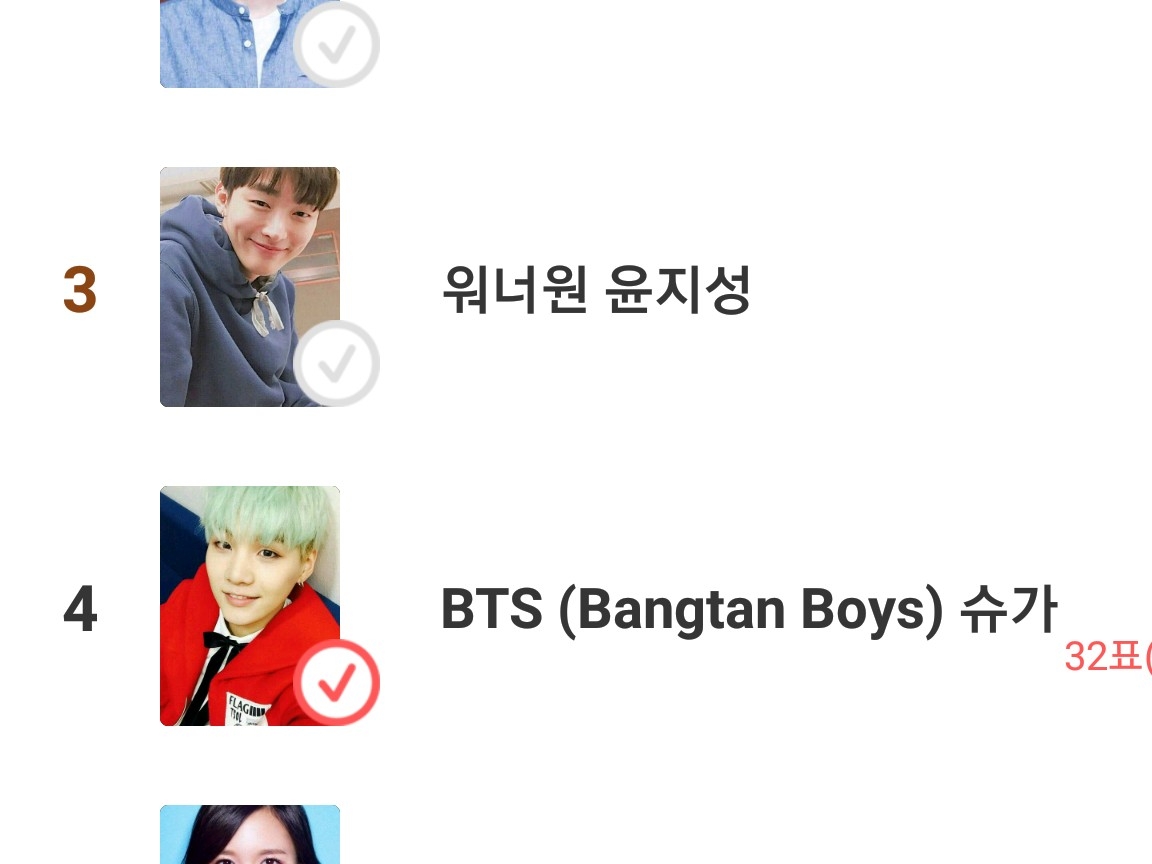Tap the cropped photo below rank 4
Screen dimensions: 1152x864
(250, 835)
